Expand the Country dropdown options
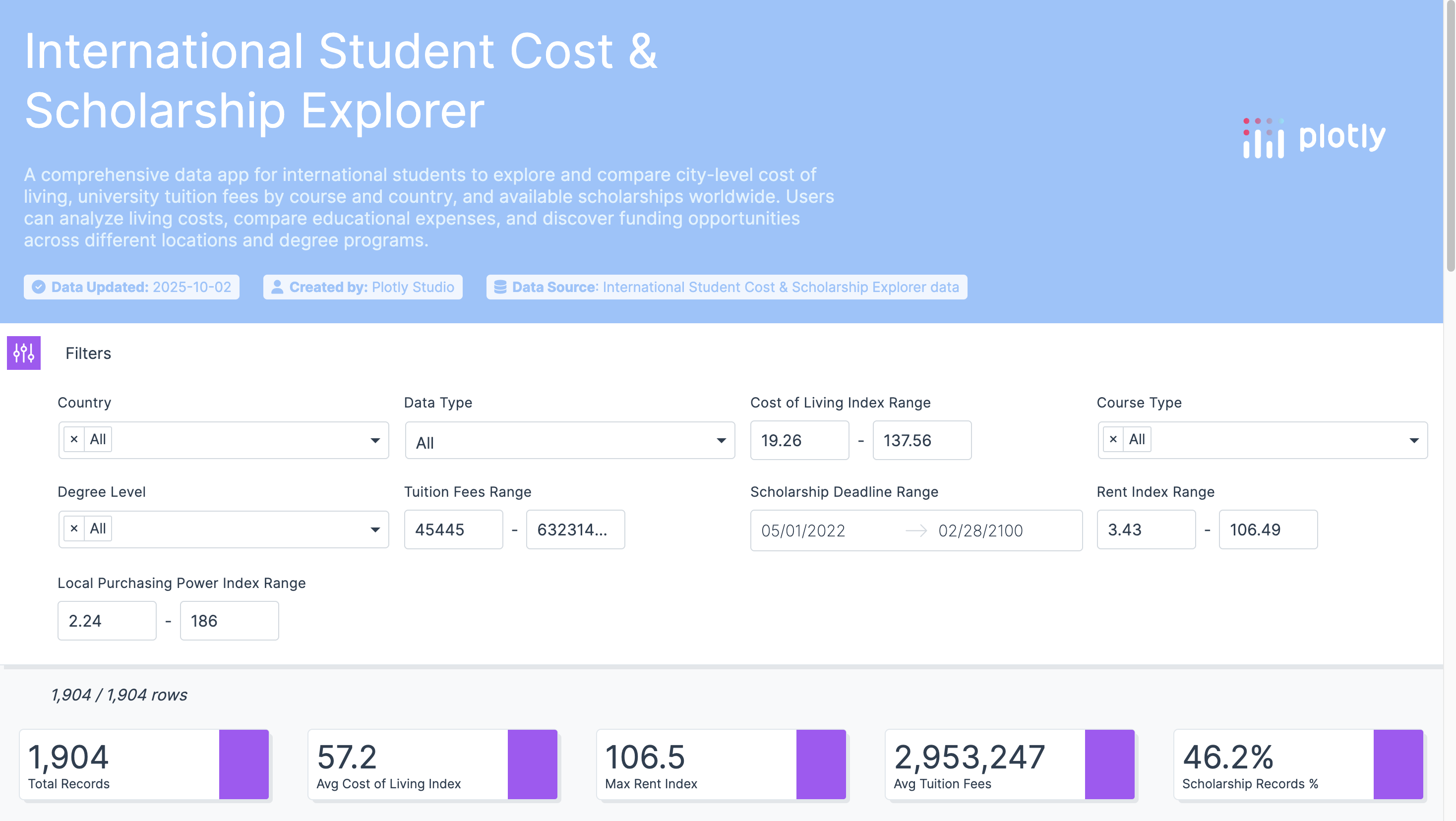The image size is (1456, 821). (375, 440)
